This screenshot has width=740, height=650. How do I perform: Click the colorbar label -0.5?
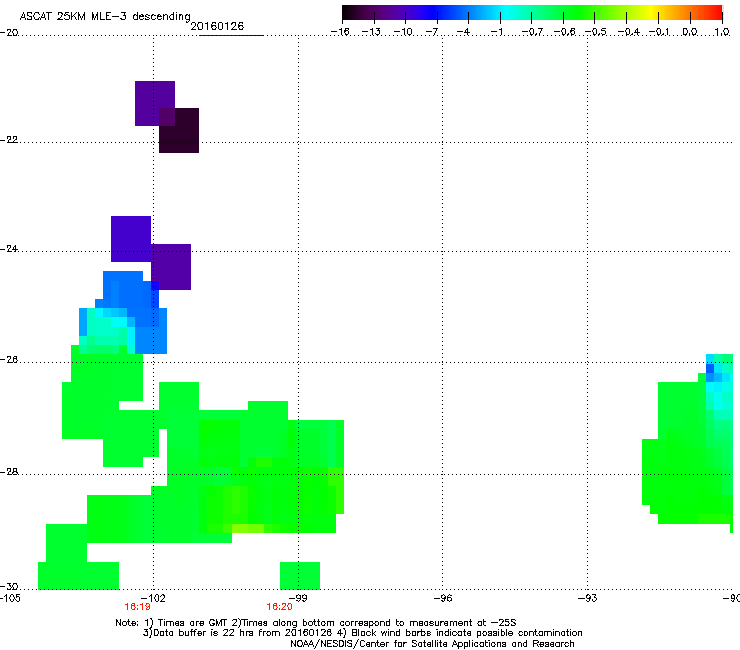pos(596,32)
